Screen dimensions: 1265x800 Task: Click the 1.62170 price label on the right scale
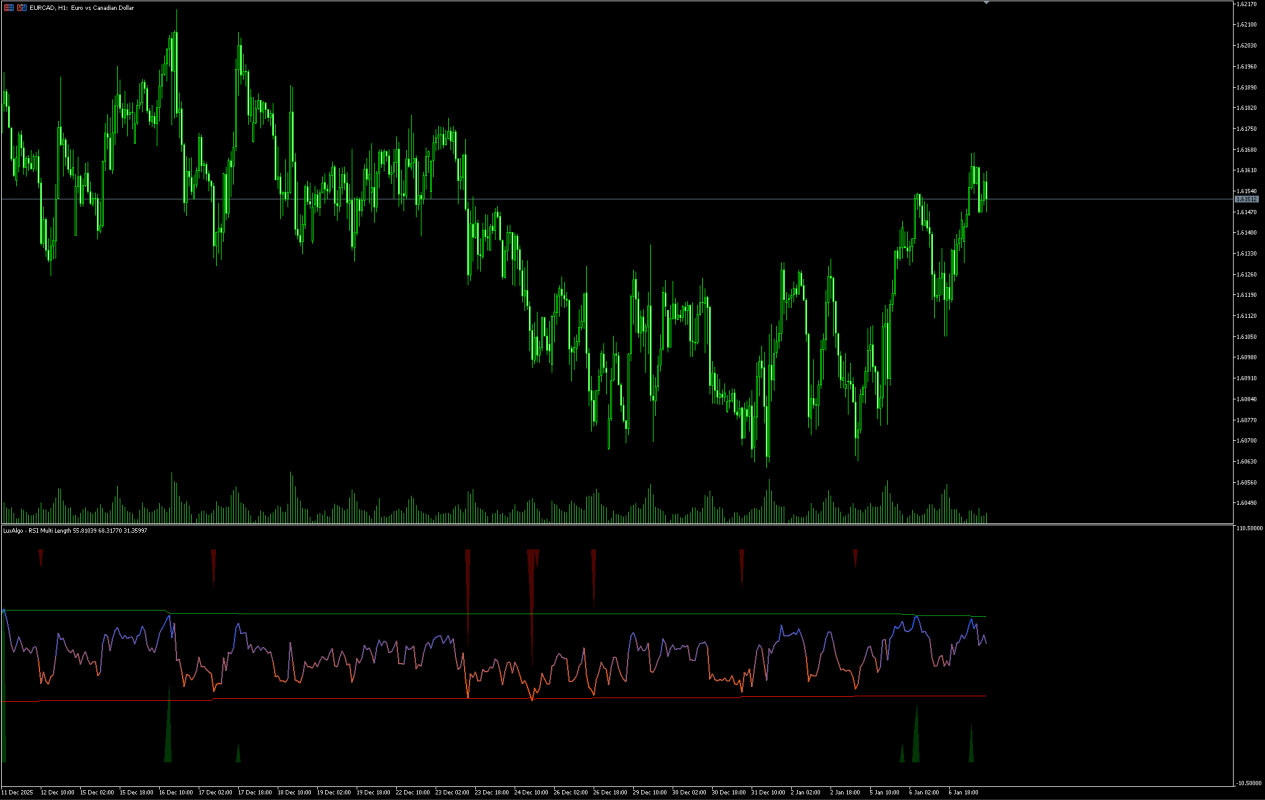point(1247,4)
